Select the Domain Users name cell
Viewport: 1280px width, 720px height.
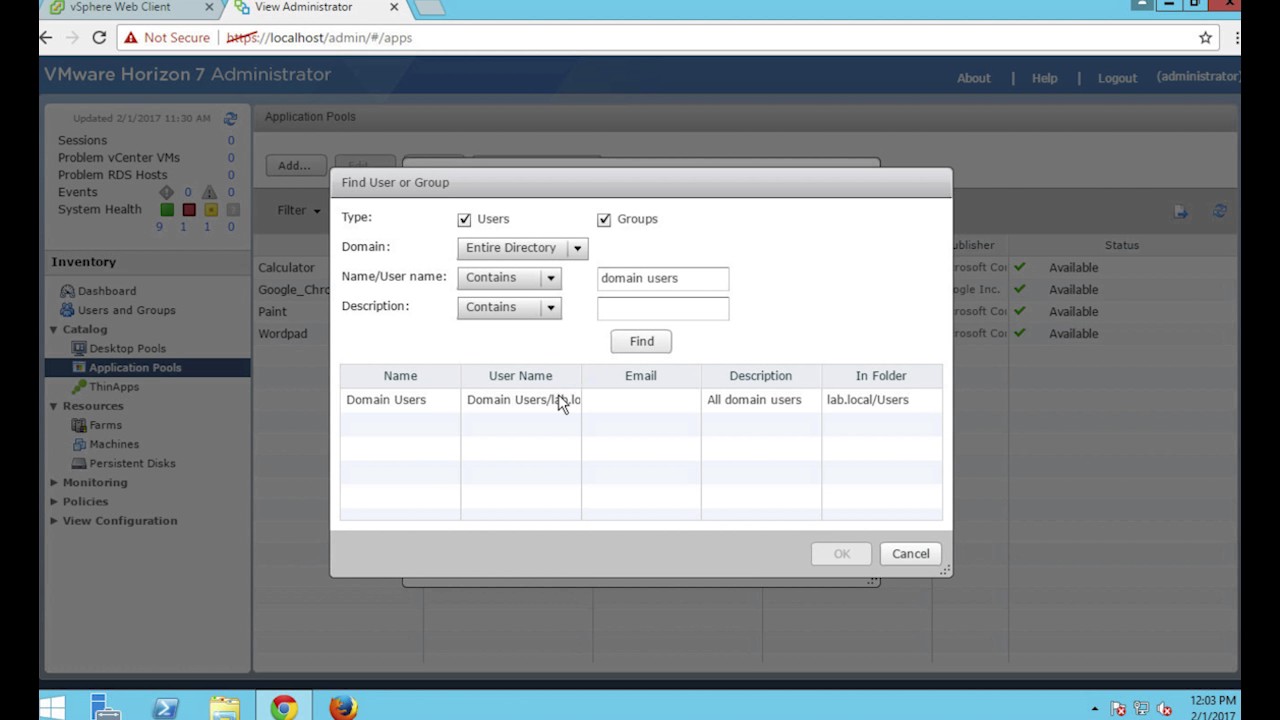[x=400, y=400]
